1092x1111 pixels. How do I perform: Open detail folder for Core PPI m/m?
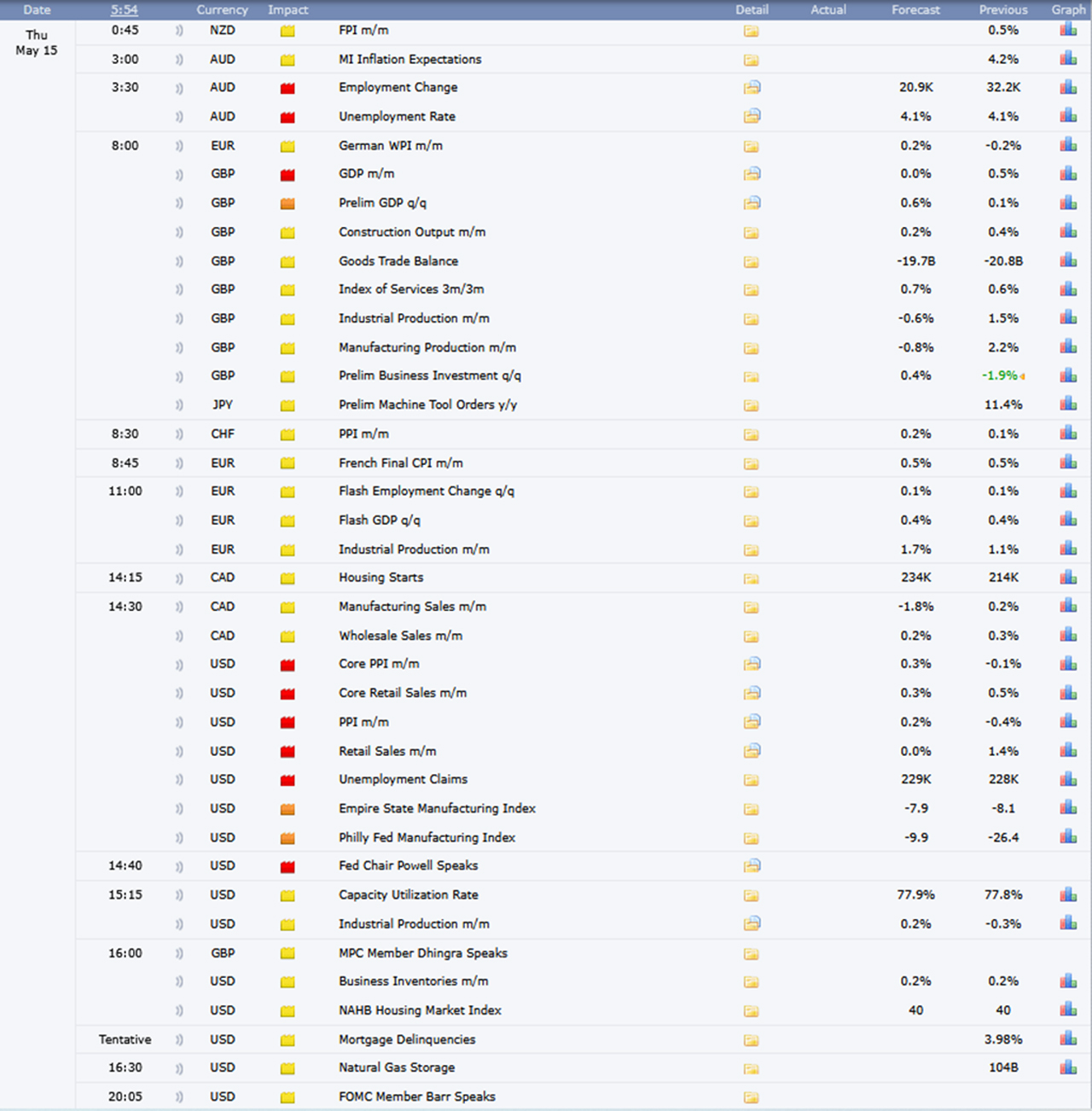click(x=752, y=664)
